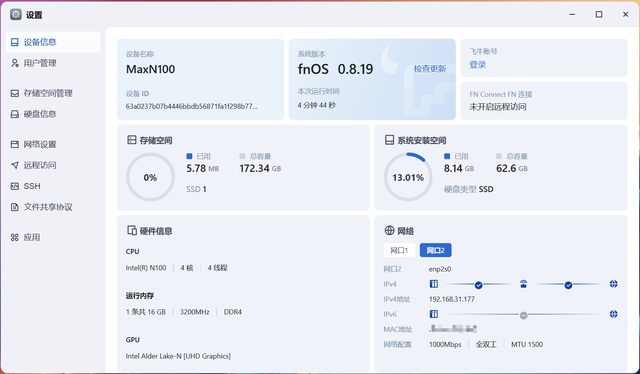This screenshot has height=374, width=640.
Task: Click the Intel(R) N100 CPU text
Action: pos(146,268)
